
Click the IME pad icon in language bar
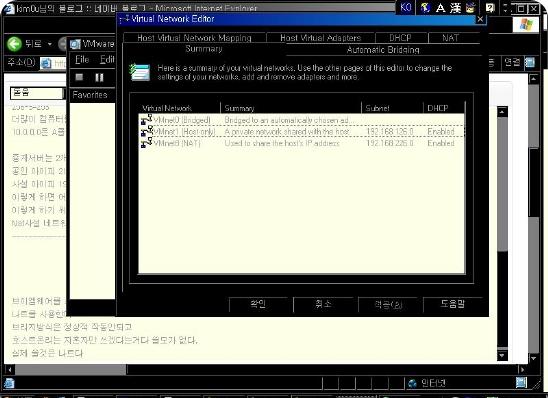pyautogui.click(x=470, y=8)
